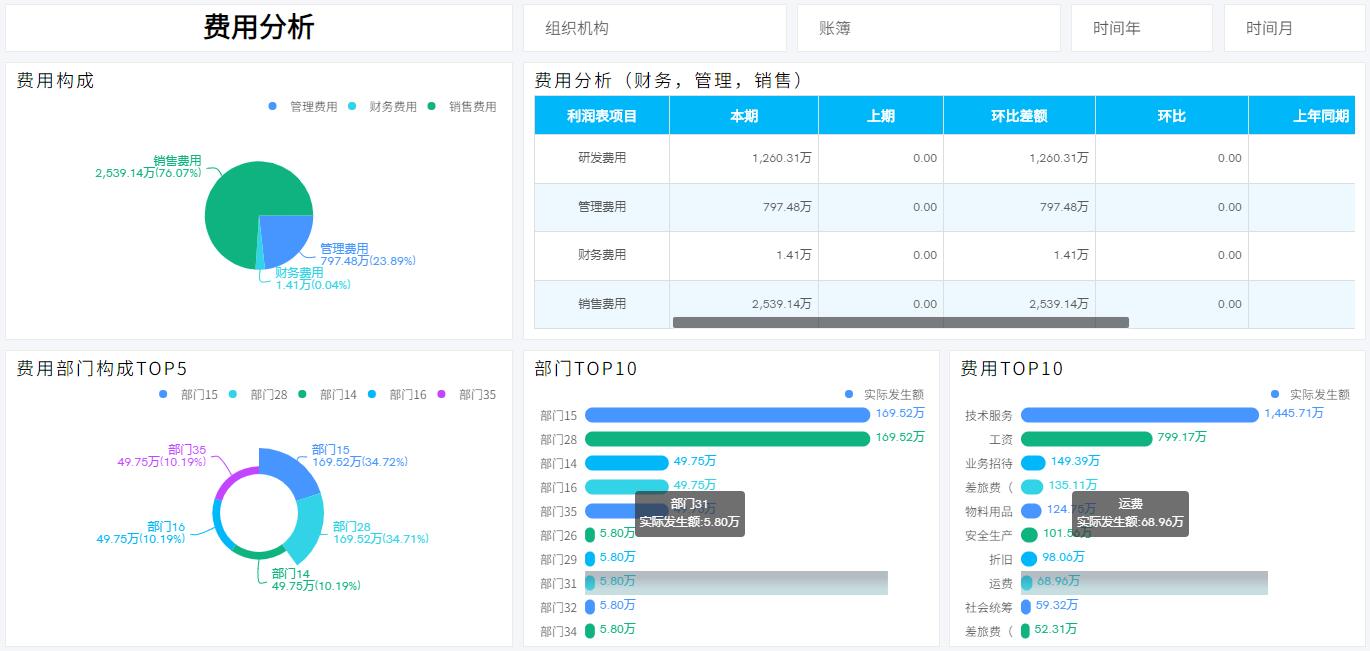Open the 时间月 filter selector
The width and height of the screenshot is (1370, 651).
[1294, 28]
